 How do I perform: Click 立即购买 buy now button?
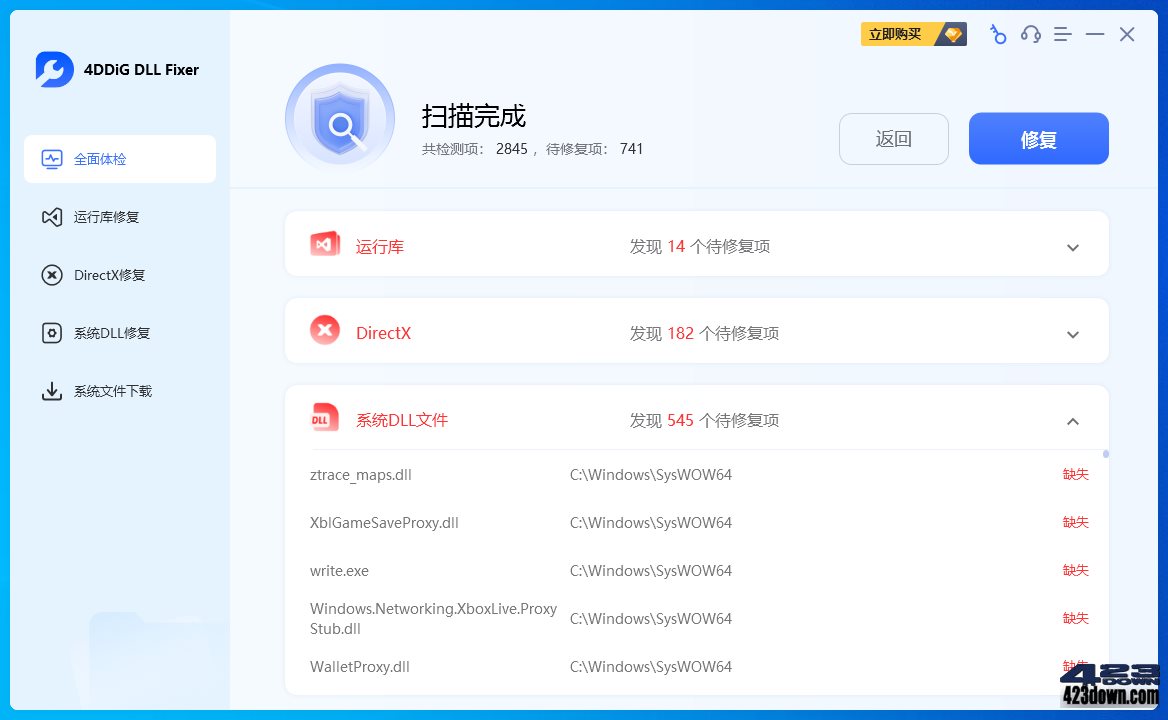pyautogui.click(x=913, y=34)
